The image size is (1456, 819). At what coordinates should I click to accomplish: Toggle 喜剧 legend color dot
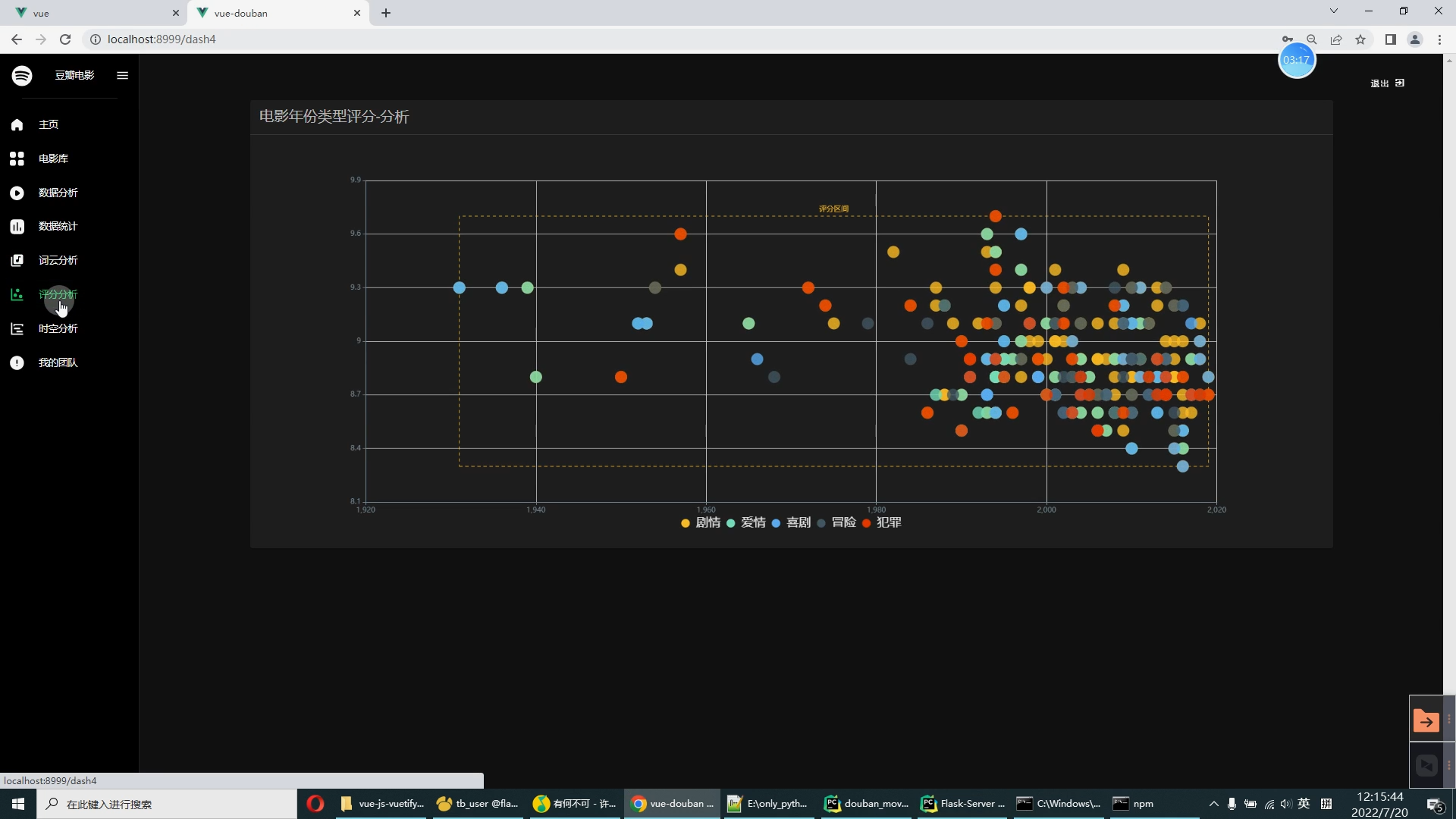coord(776,523)
